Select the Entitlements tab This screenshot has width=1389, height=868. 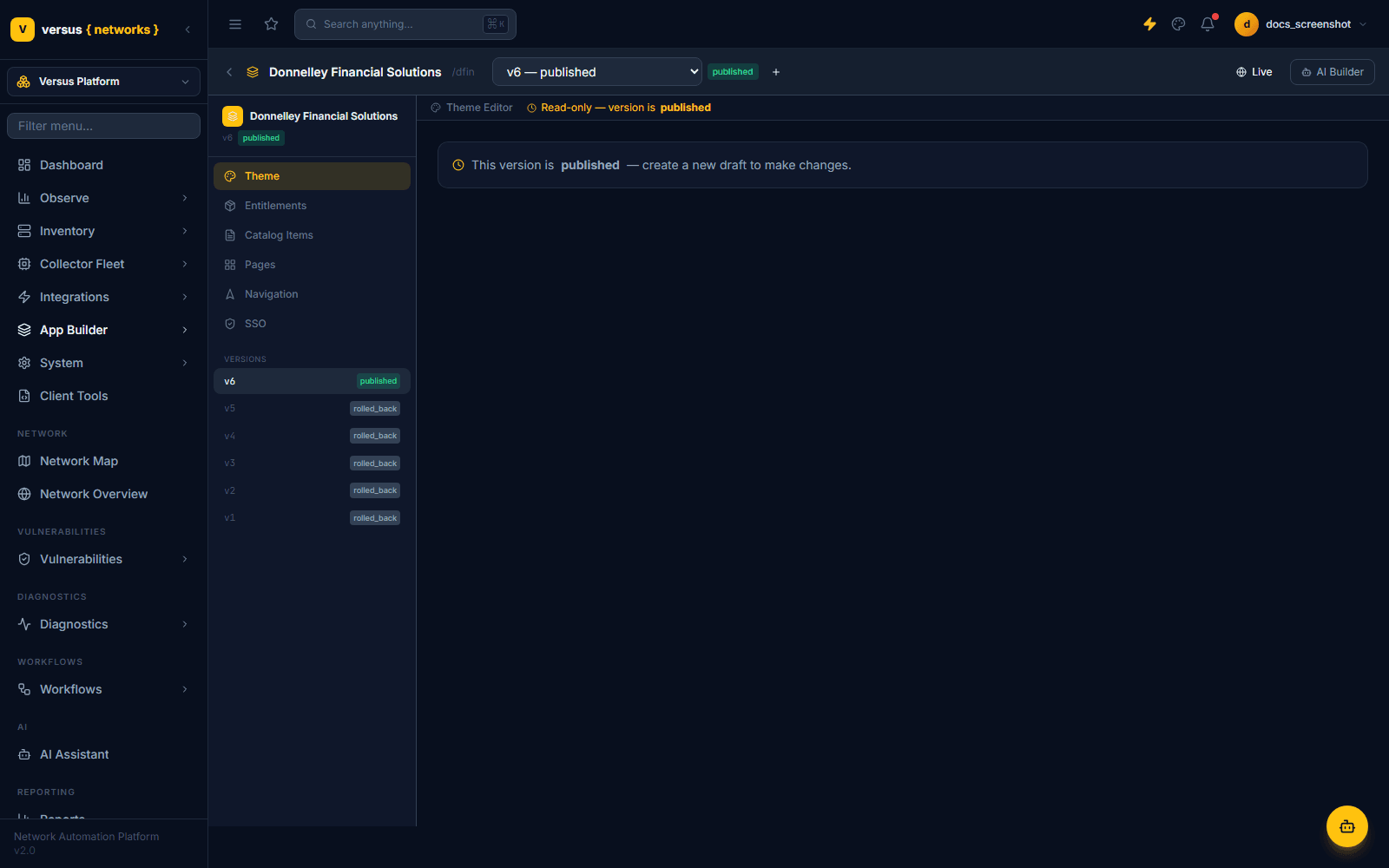pos(312,206)
